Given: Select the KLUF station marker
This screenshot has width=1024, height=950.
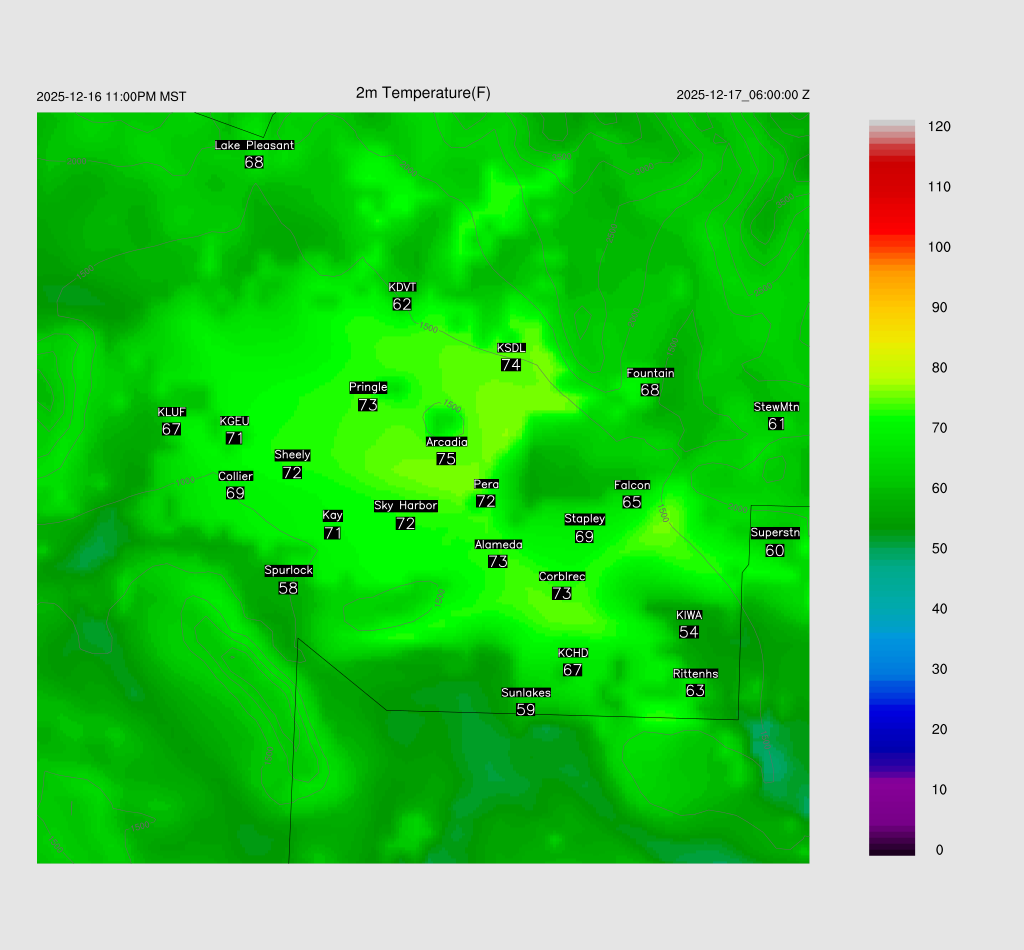Looking at the screenshot, I should [x=171, y=421].
